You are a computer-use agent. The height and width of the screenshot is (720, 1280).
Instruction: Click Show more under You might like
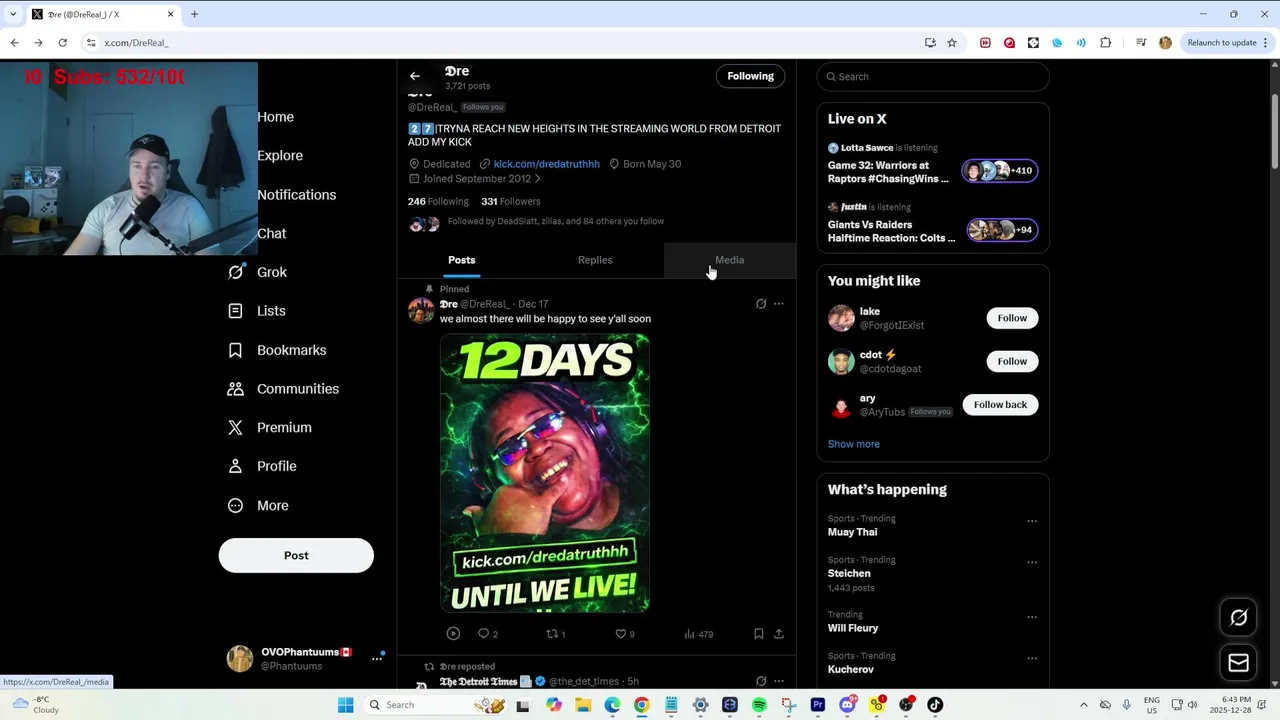point(854,444)
